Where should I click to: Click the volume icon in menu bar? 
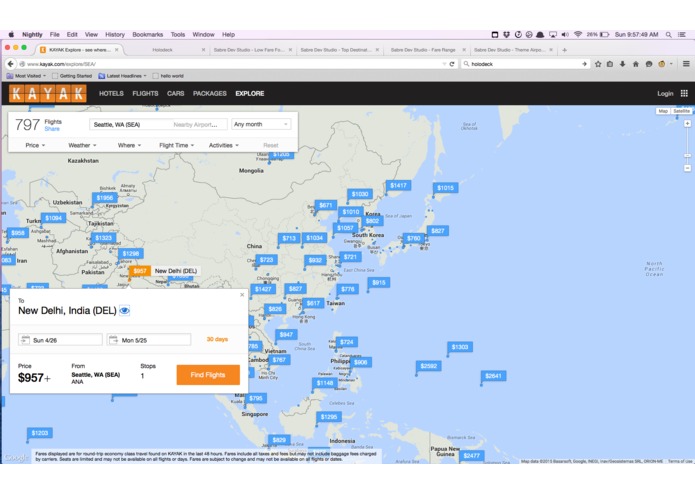pyautogui.click(x=565, y=35)
